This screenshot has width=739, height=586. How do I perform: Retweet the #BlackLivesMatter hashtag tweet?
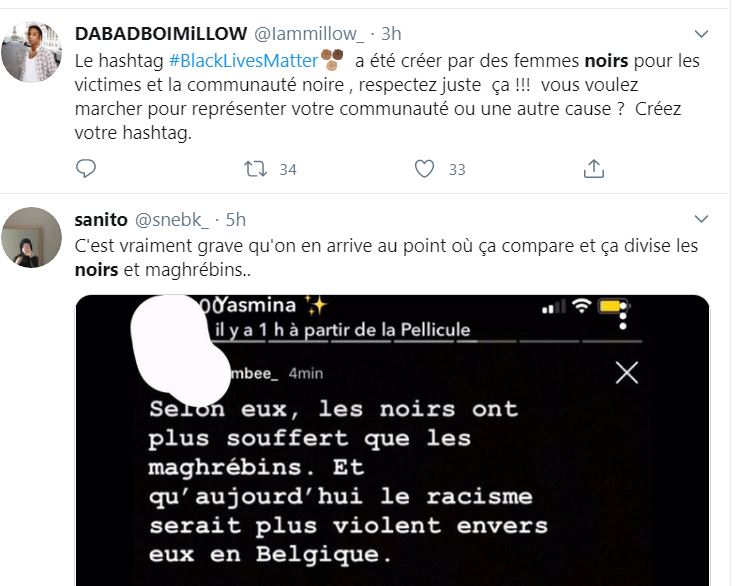point(255,169)
